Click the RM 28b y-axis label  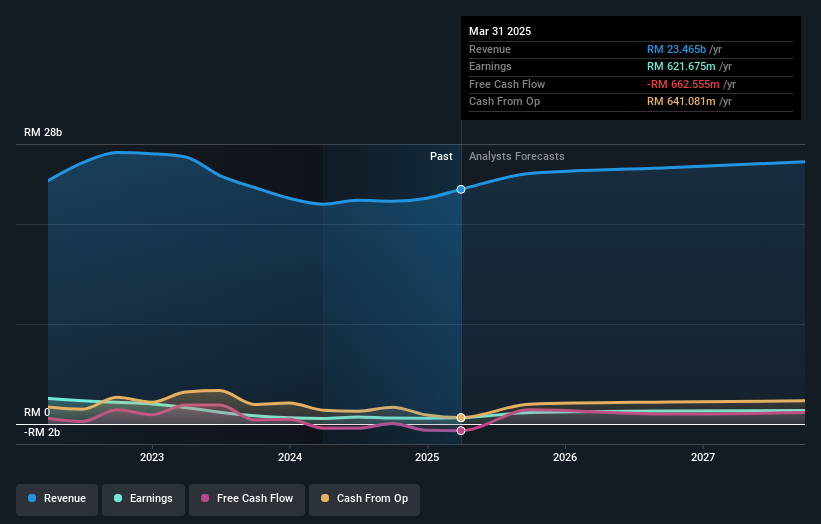pyautogui.click(x=43, y=132)
